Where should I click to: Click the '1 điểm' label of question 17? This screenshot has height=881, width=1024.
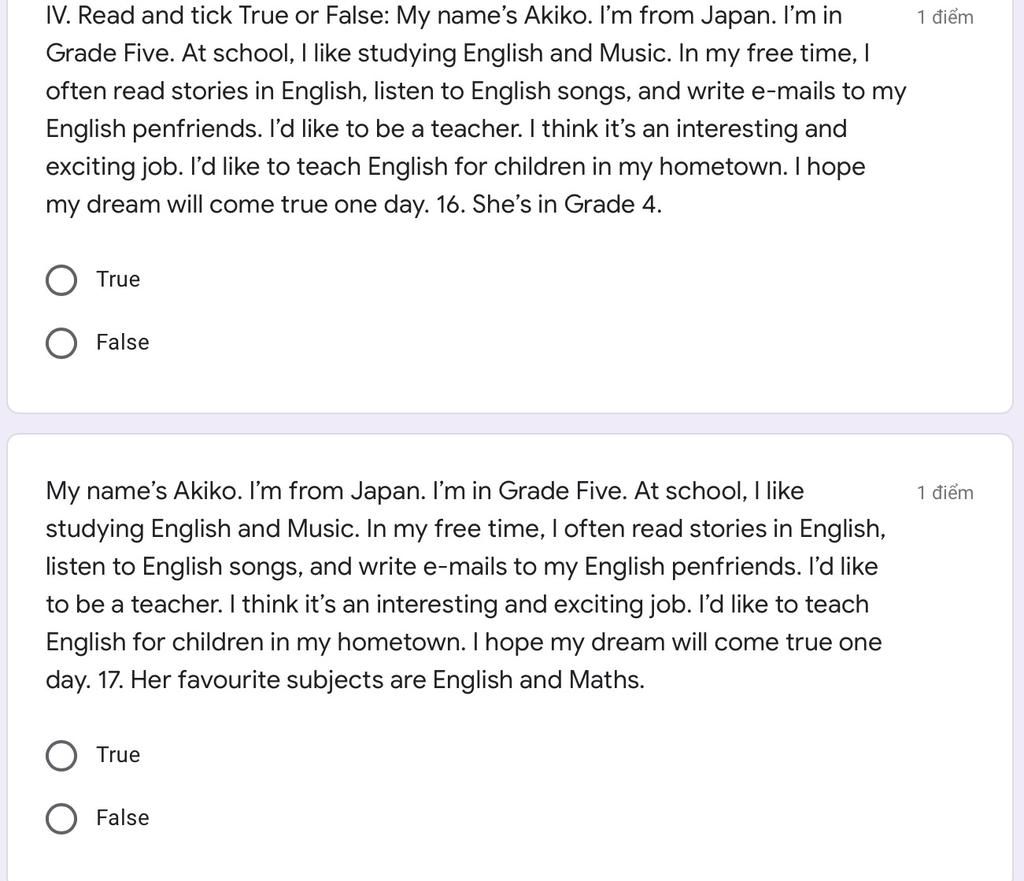point(945,492)
